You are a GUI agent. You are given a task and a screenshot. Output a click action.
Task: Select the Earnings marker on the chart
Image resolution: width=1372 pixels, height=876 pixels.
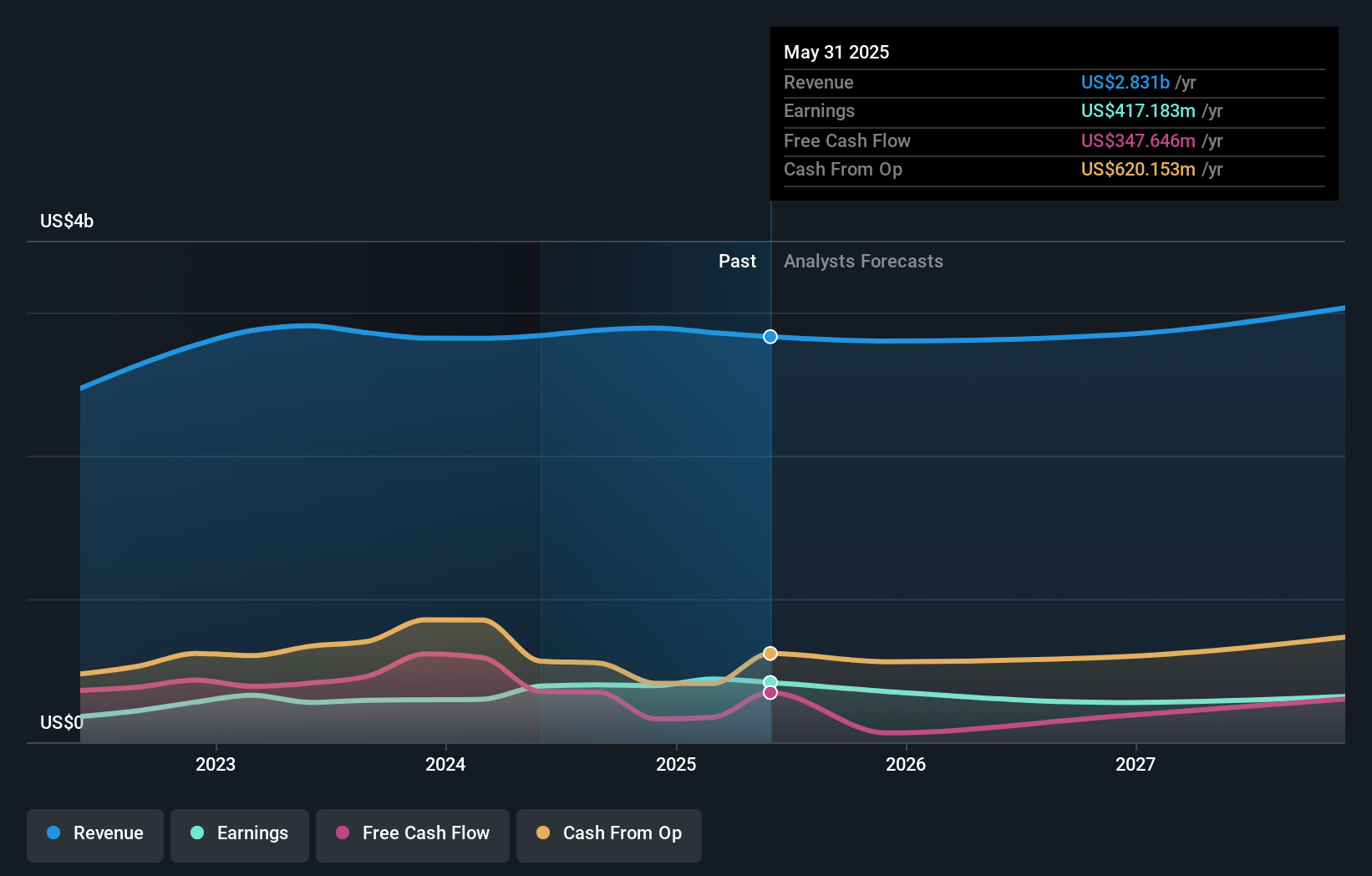770,682
